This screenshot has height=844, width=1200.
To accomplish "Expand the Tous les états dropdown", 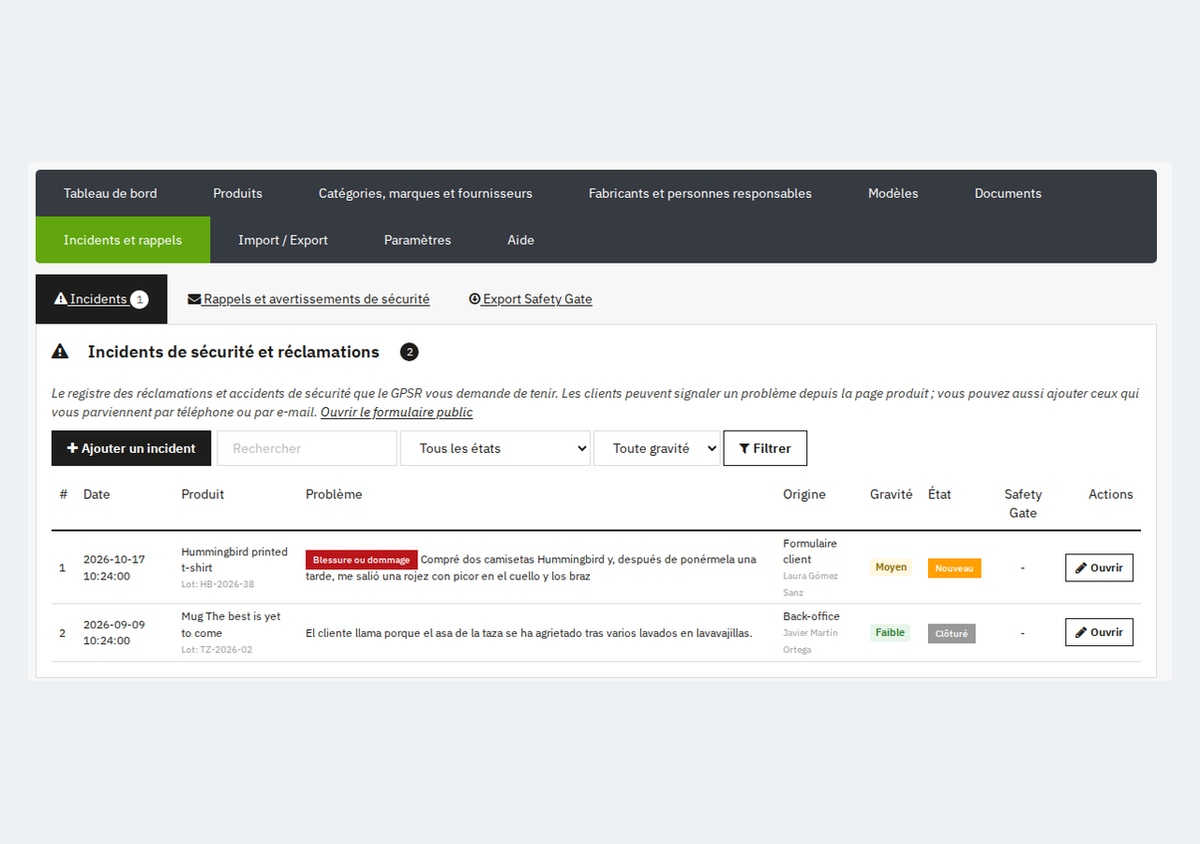I will 495,448.
